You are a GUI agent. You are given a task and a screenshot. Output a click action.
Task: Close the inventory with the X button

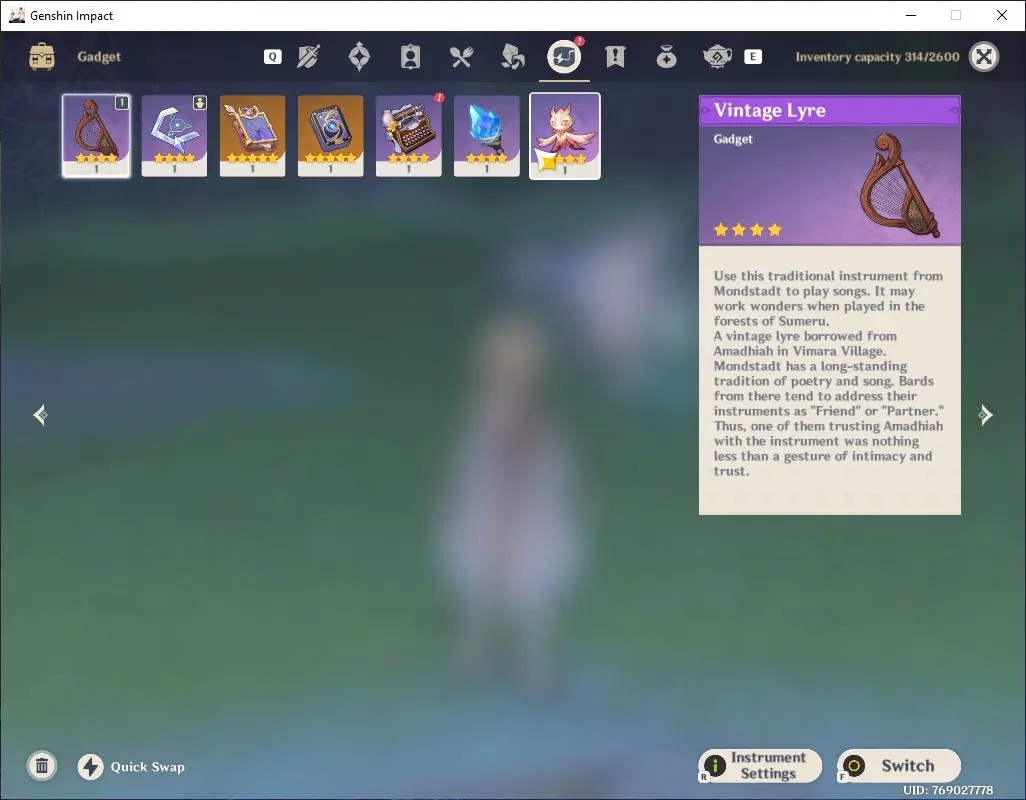click(983, 57)
